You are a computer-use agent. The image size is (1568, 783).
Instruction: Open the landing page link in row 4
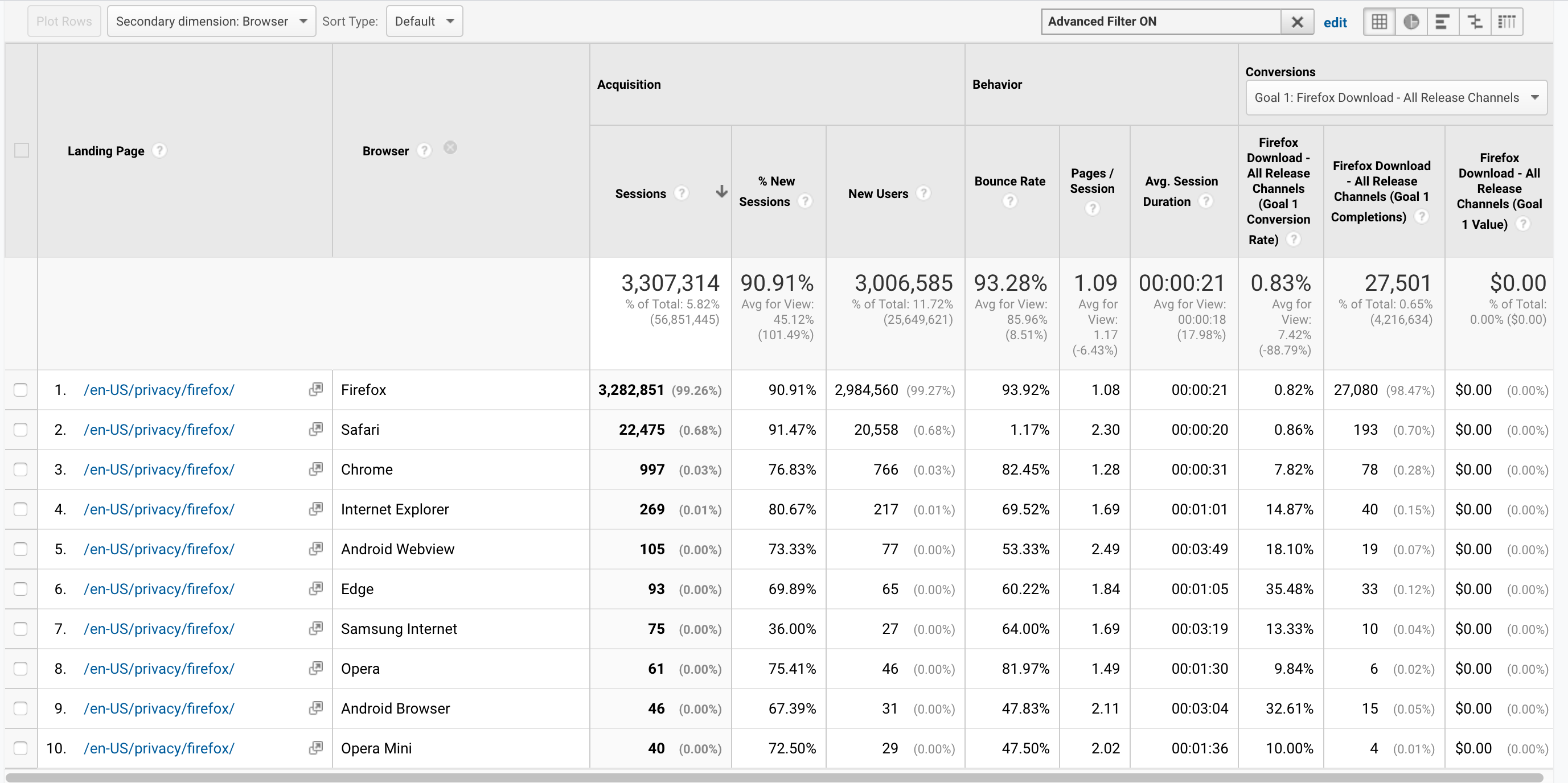[159, 509]
